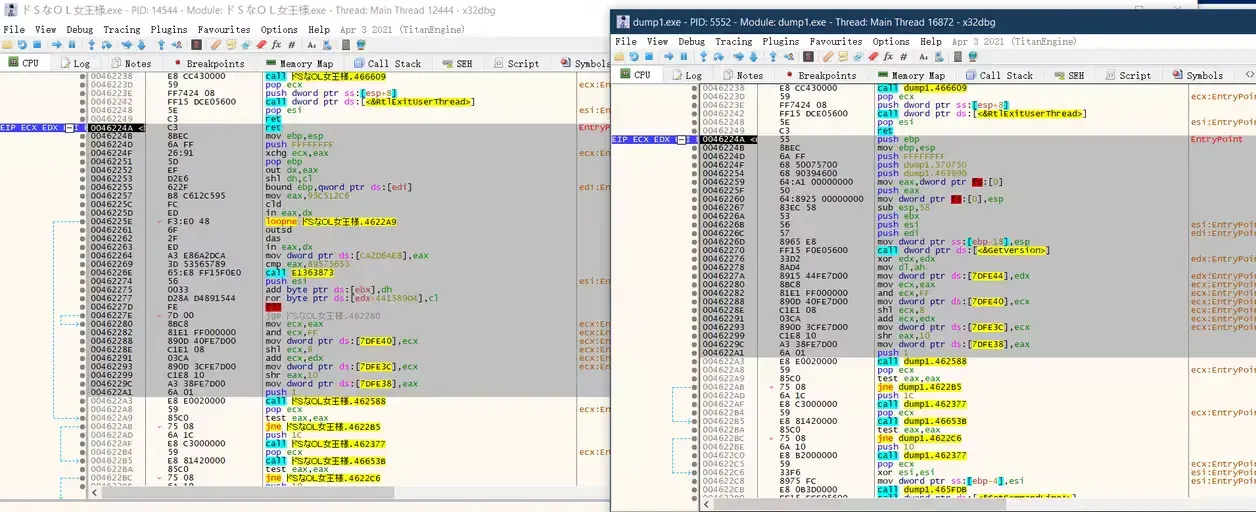
Task: Click Open file folder icon in ドSなOL女王様 toolbar
Action: tap(7, 45)
